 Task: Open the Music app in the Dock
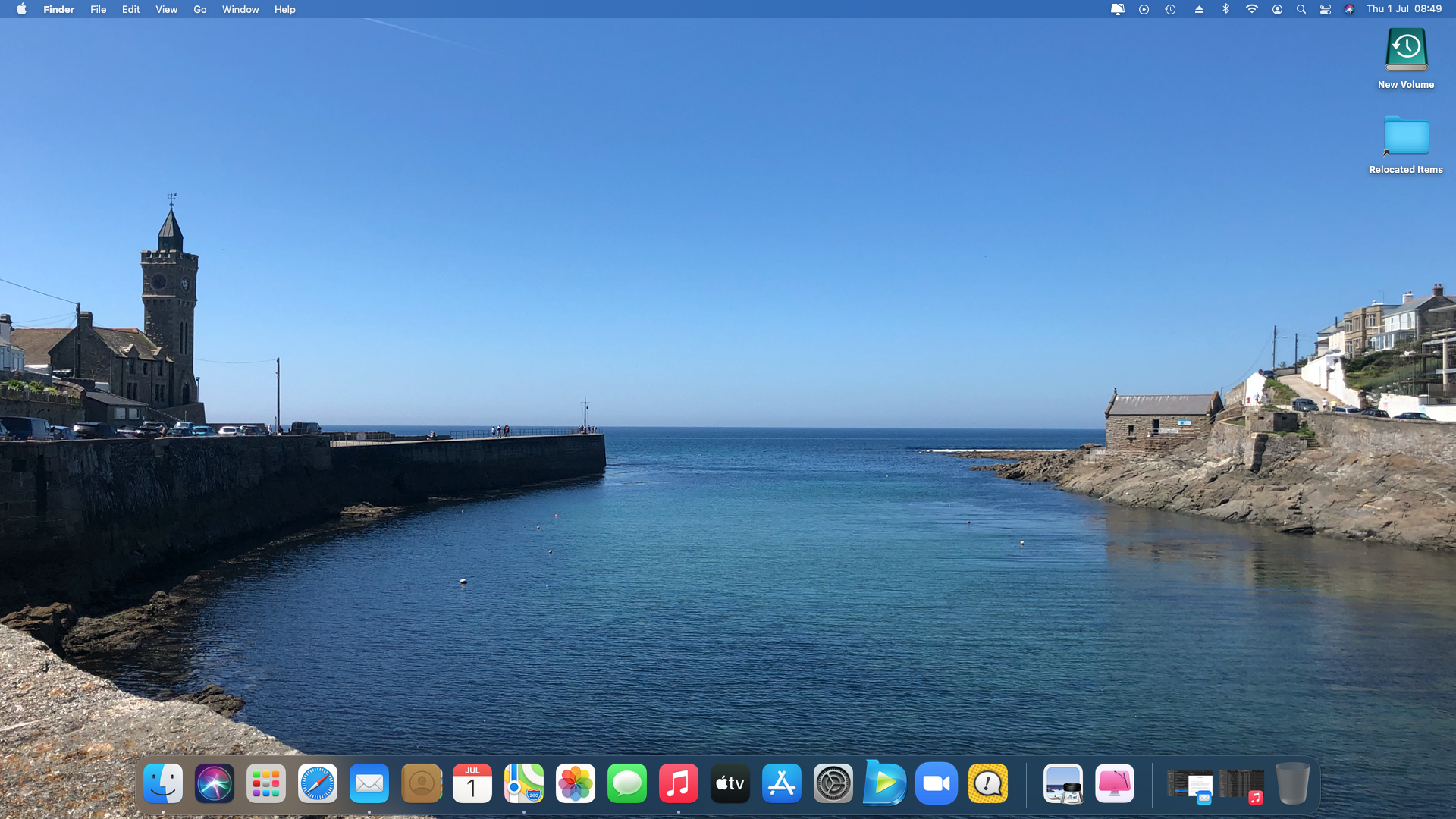coord(679,783)
